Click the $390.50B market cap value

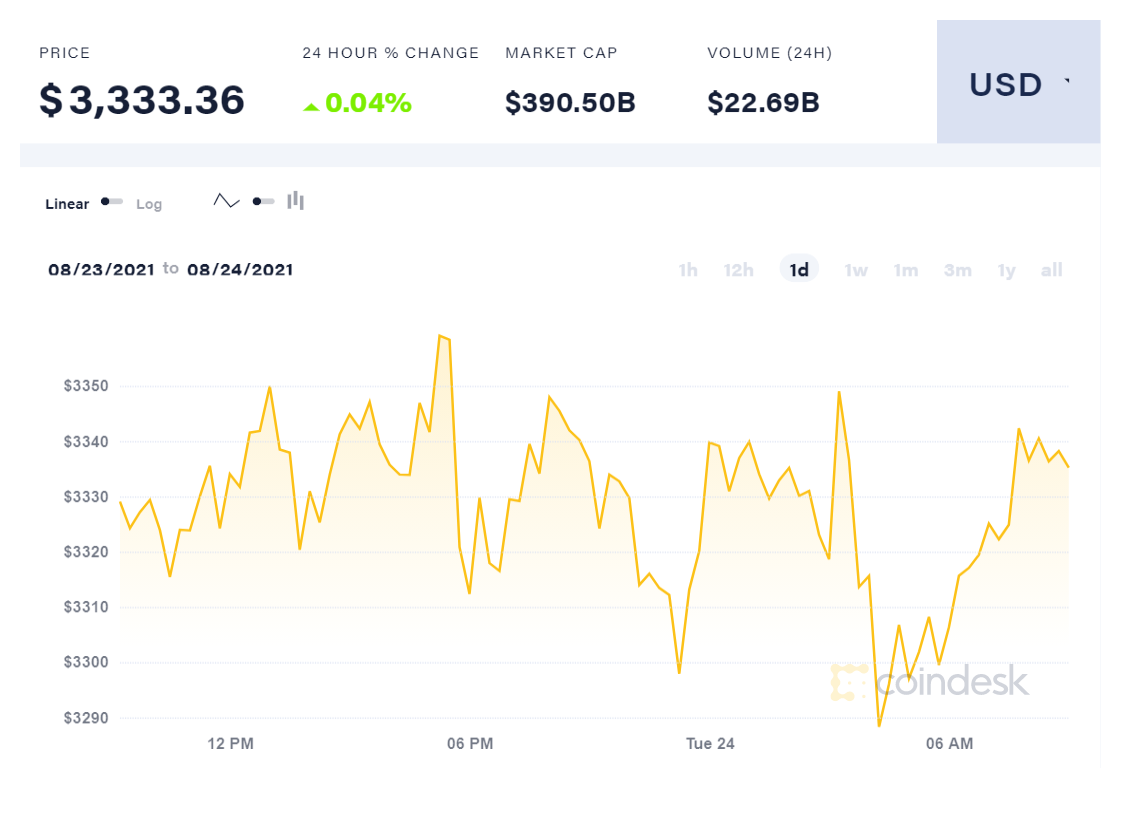570,102
